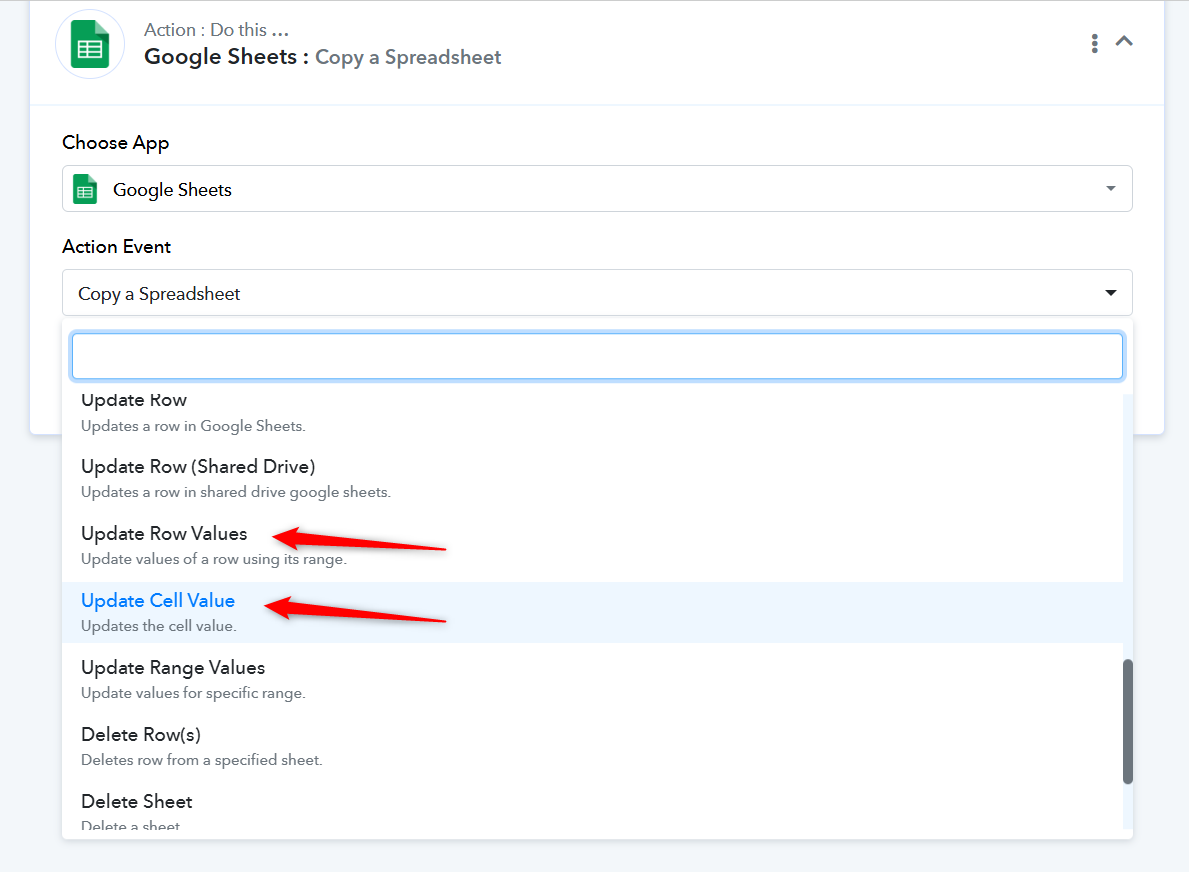Click 'Deletes row from a specified sheet.' text
Viewport: 1189px width, 872px height.
pos(202,760)
